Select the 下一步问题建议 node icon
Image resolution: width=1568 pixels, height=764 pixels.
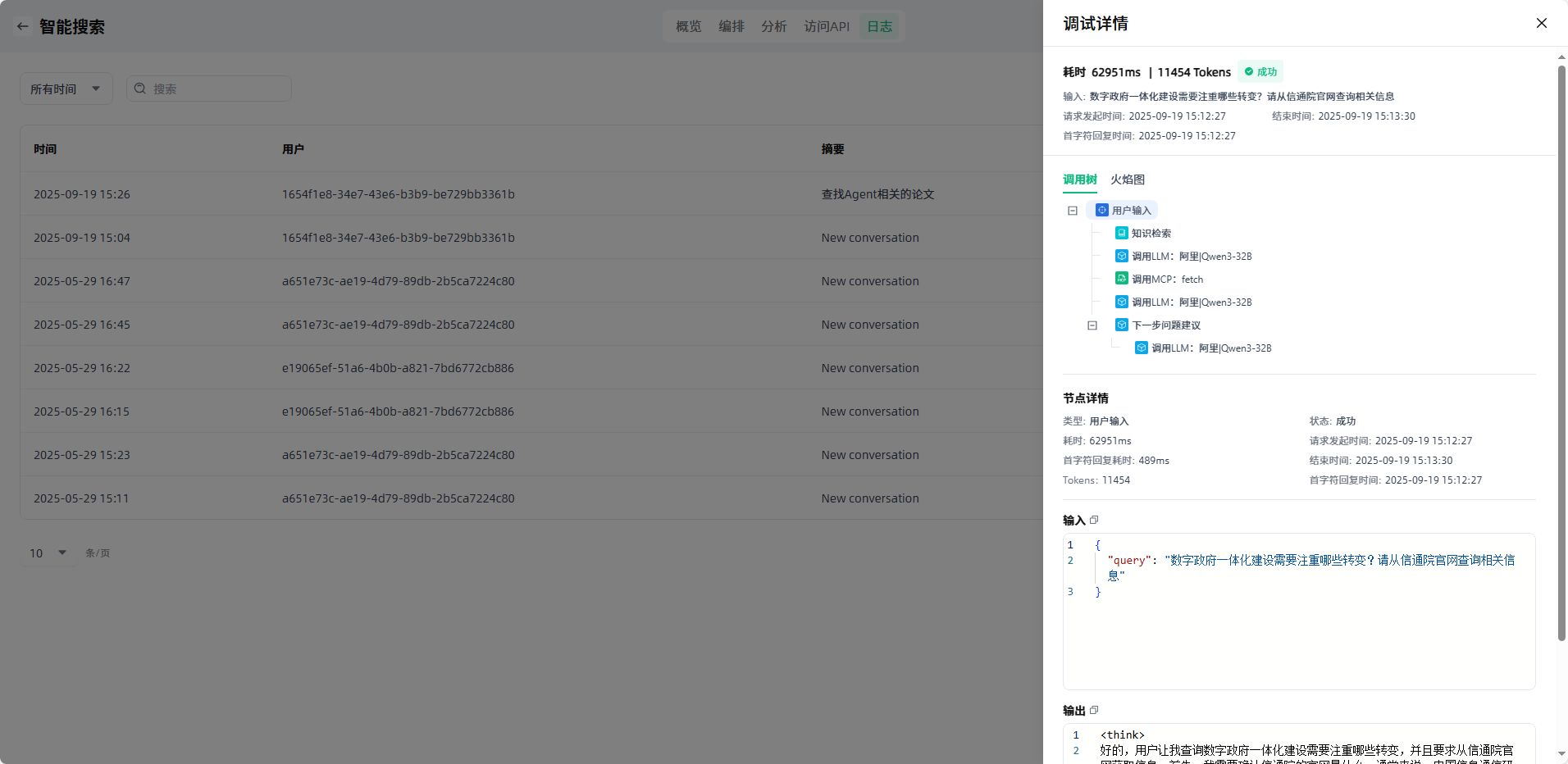pyautogui.click(x=1121, y=325)
